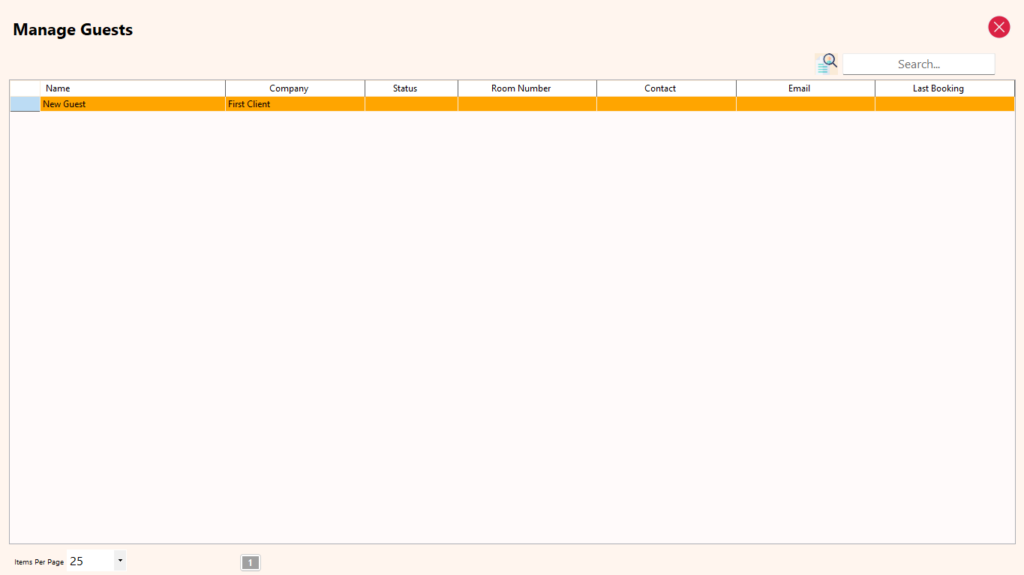Click the Items Per Page value 25
Image resolution: width=1024 pixels, height=575 pixels.
(x=89, y=561)
